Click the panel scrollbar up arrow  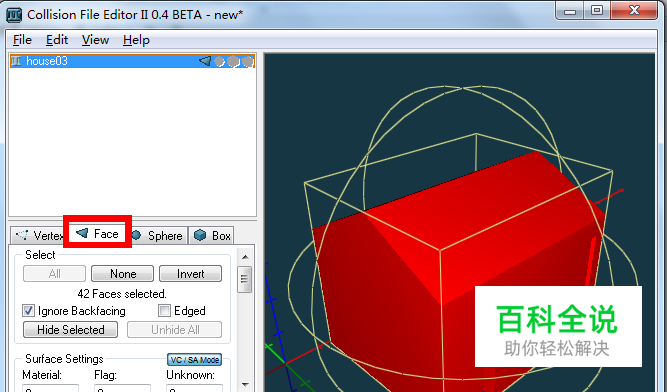(245, 257)
